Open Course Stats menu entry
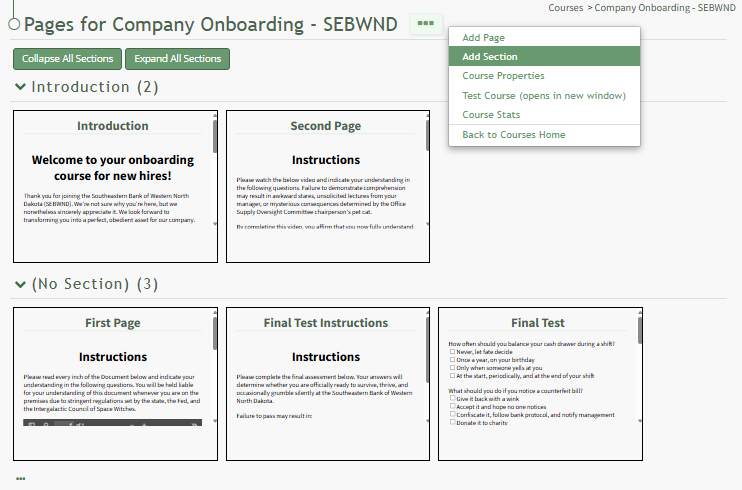 pyautogui.click(x=544, y=115)
